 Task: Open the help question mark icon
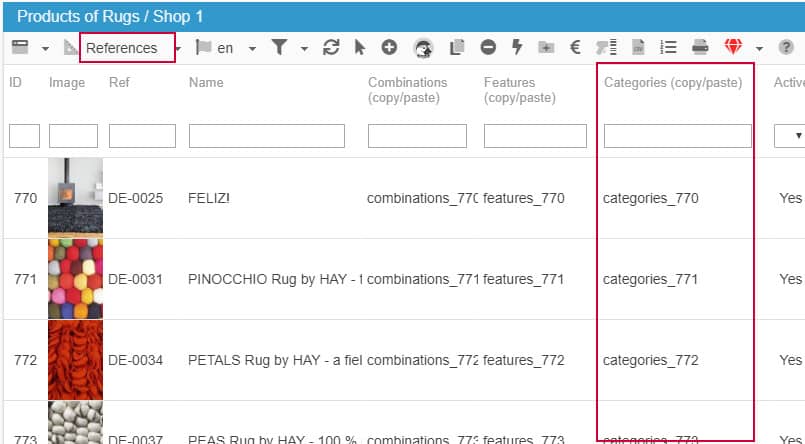click(x=786, y=48)
